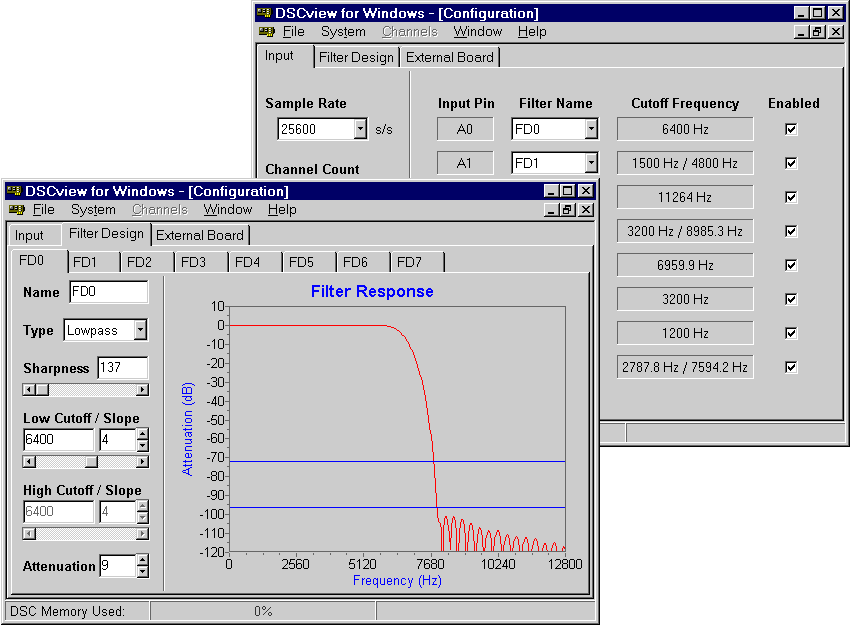Select Filter Design tab in back window
Viewport: 850px width, 625px height.
tap(356, 57)
